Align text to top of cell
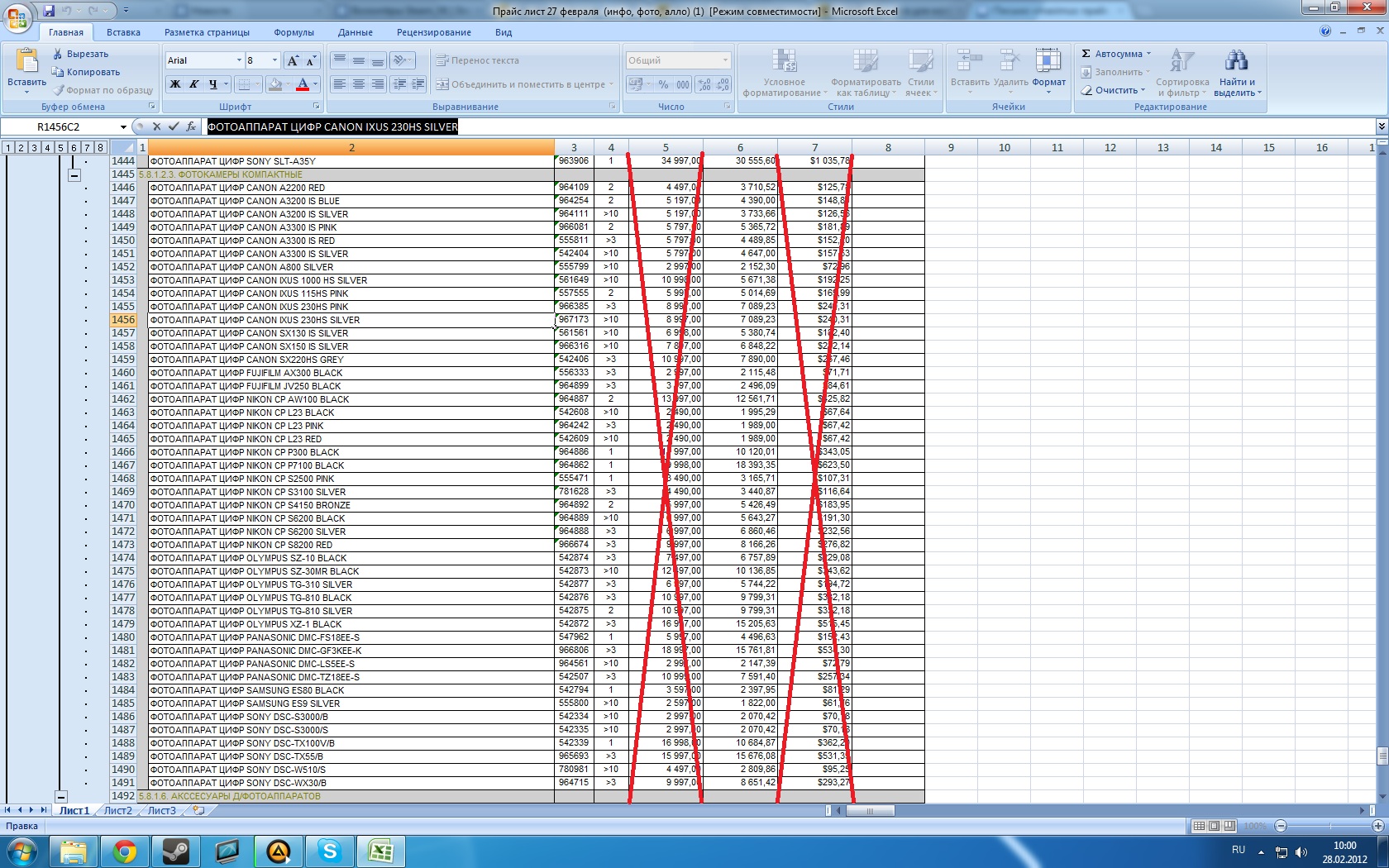 [339, 60]
